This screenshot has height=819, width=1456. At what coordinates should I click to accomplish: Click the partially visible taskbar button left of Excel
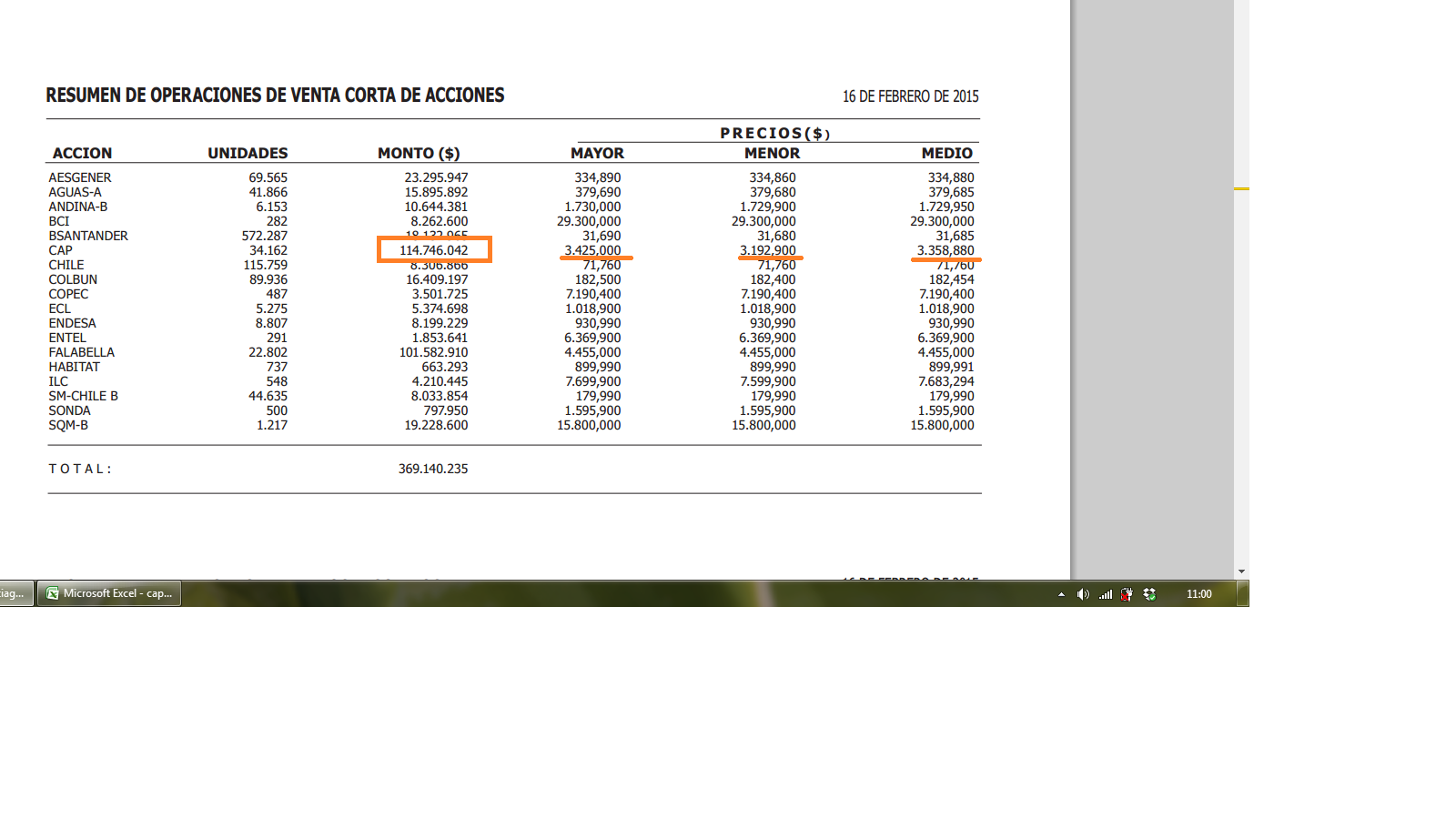click(x=16, y=593)
